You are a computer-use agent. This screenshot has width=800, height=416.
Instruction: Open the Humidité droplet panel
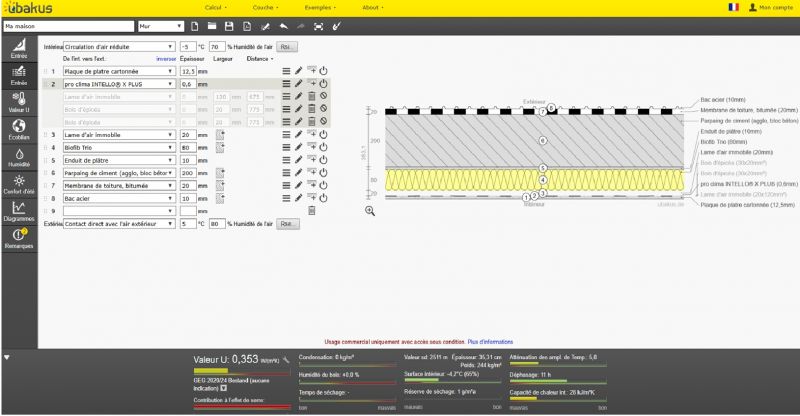[19, 157]
